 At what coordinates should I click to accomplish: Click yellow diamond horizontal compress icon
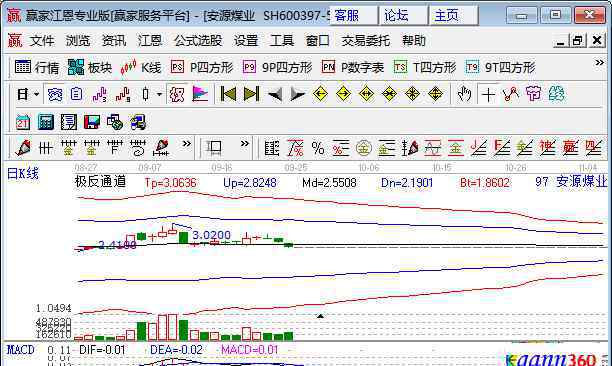point(390,94)
